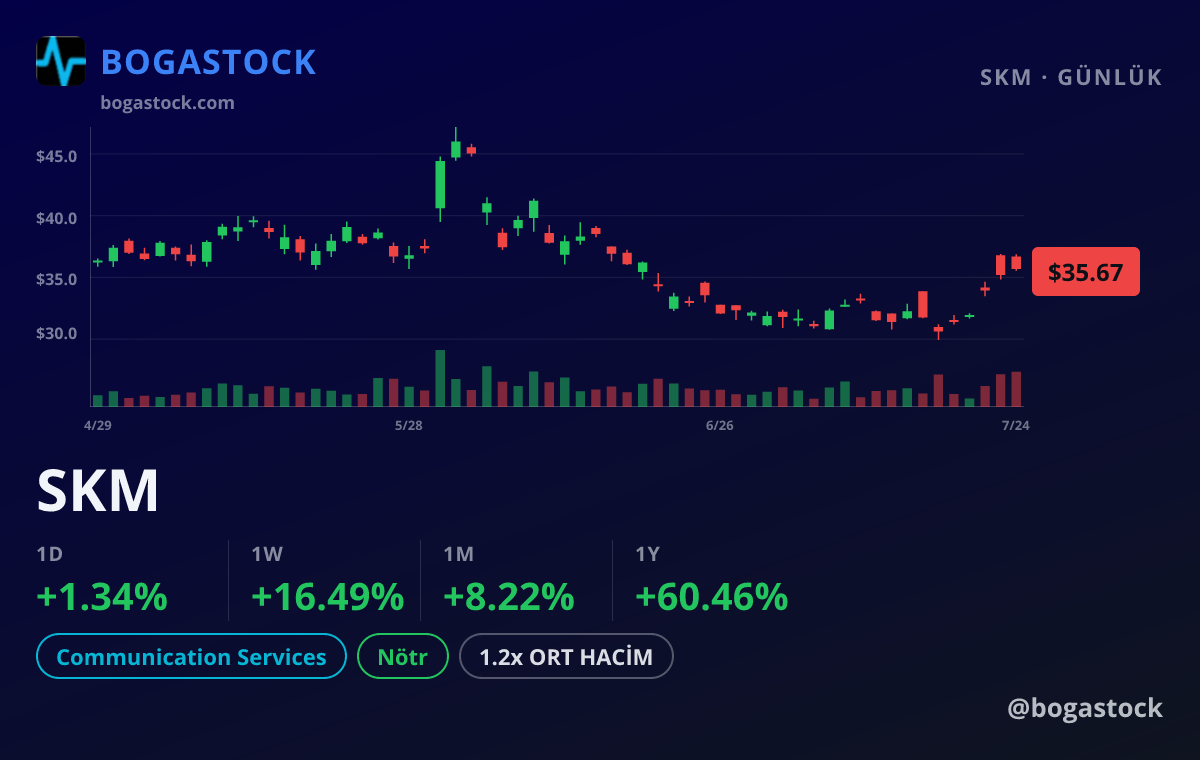Click the BogaStock pulse logo icon
Screen dimensions: 1200x760
(61, 61)
